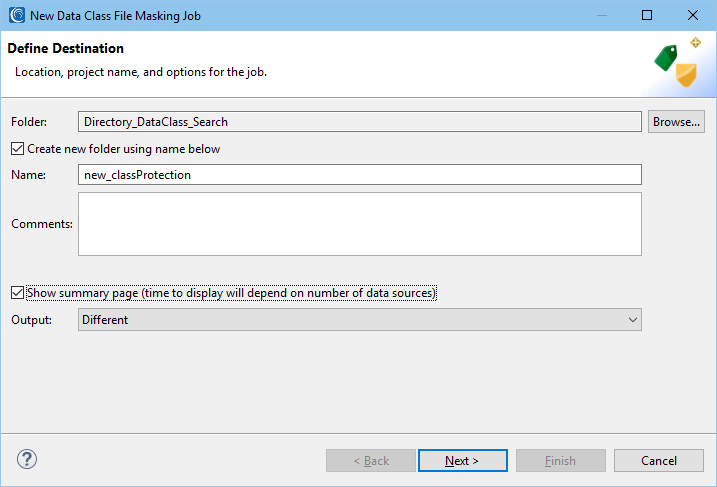Open the context-sensitive help question mark icon
Image resolution: width=717 pixels, height=487 pixels.
27,459
